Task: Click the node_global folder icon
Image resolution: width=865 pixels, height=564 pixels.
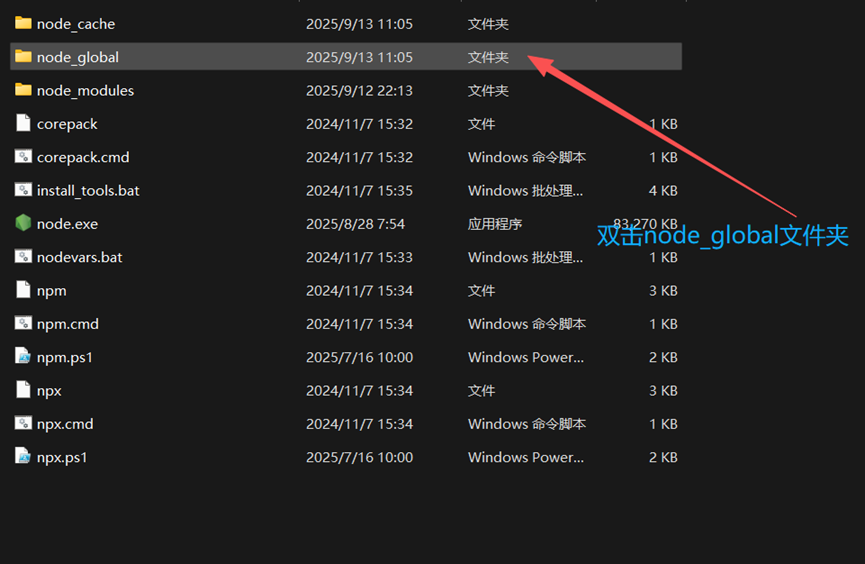Action: (23, 56)
